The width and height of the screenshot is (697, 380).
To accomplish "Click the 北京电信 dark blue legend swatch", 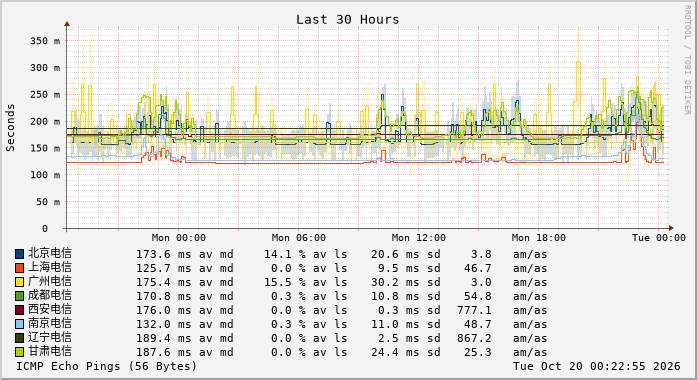I will pyautogui.click(x=20, y=254).
